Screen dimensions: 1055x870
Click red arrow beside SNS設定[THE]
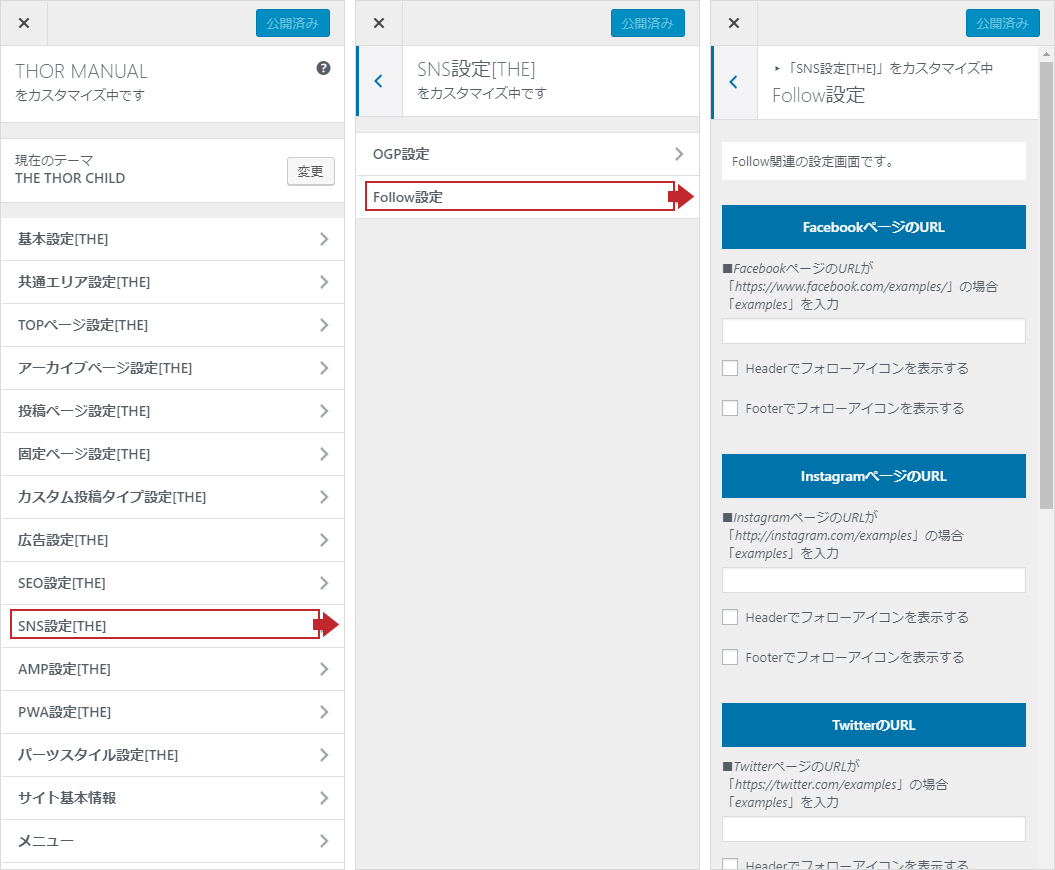point(326,626)
